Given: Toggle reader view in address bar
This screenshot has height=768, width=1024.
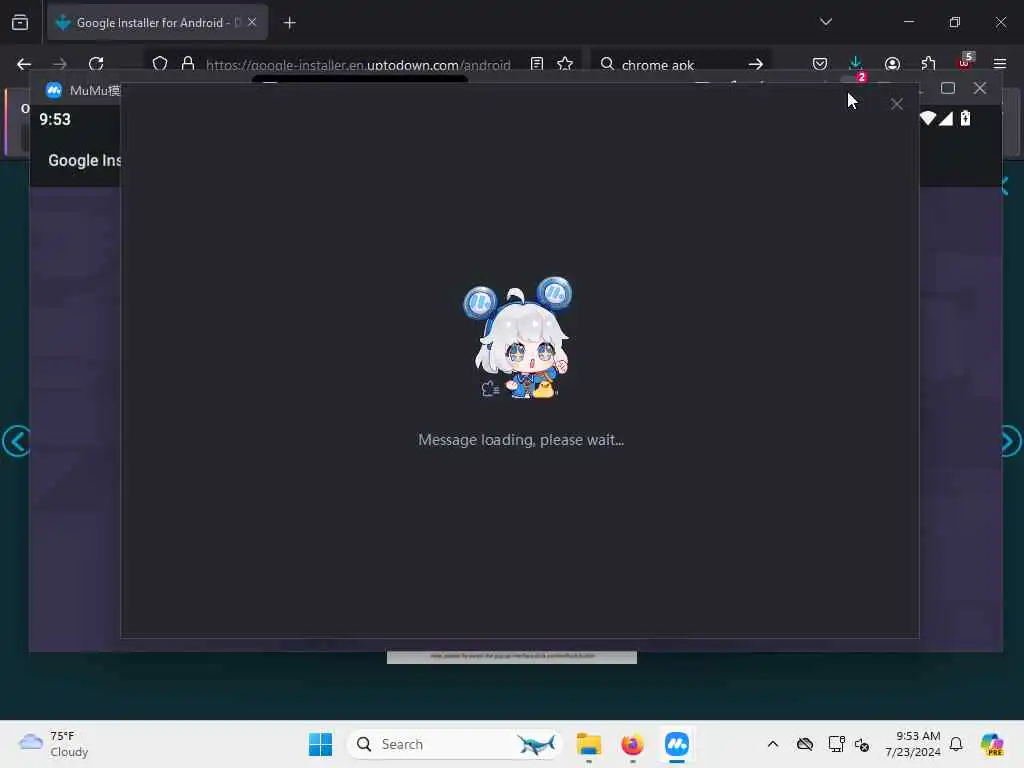Looking at the screenshot, I should click(537, 64).
